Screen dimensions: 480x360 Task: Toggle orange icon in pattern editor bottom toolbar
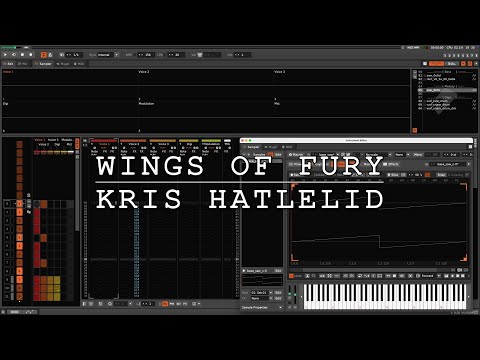[164, 304]
